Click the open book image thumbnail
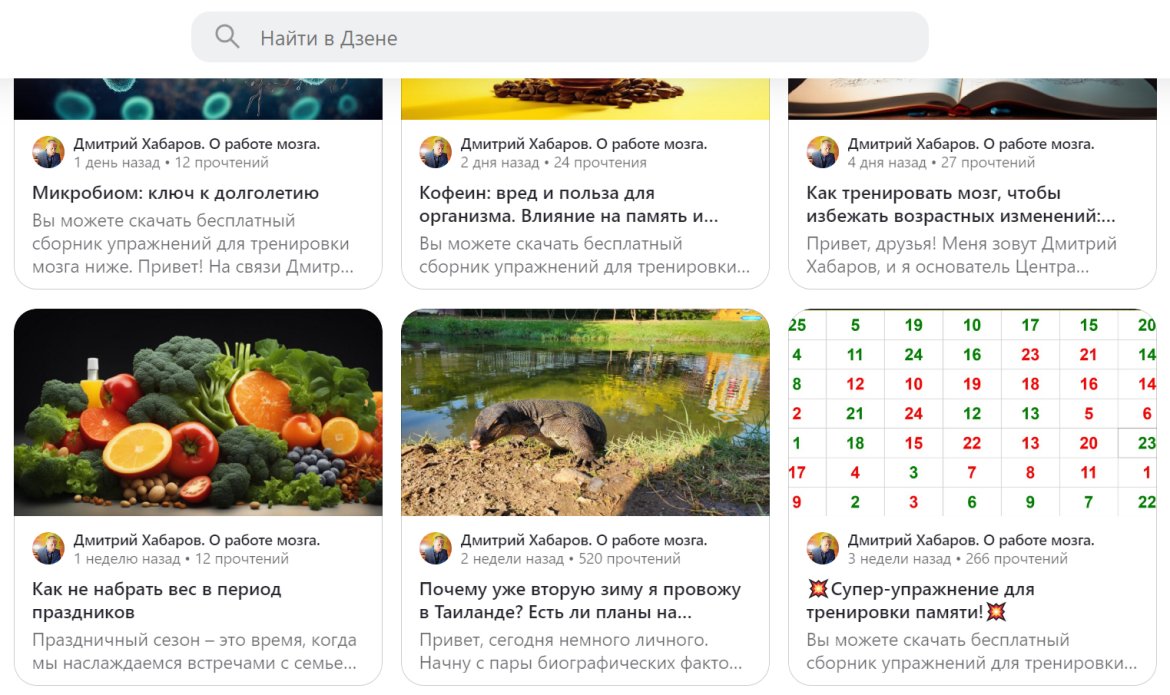This screenshot has height=695, width=1170. pyautogui.click(x=972, y=99)
